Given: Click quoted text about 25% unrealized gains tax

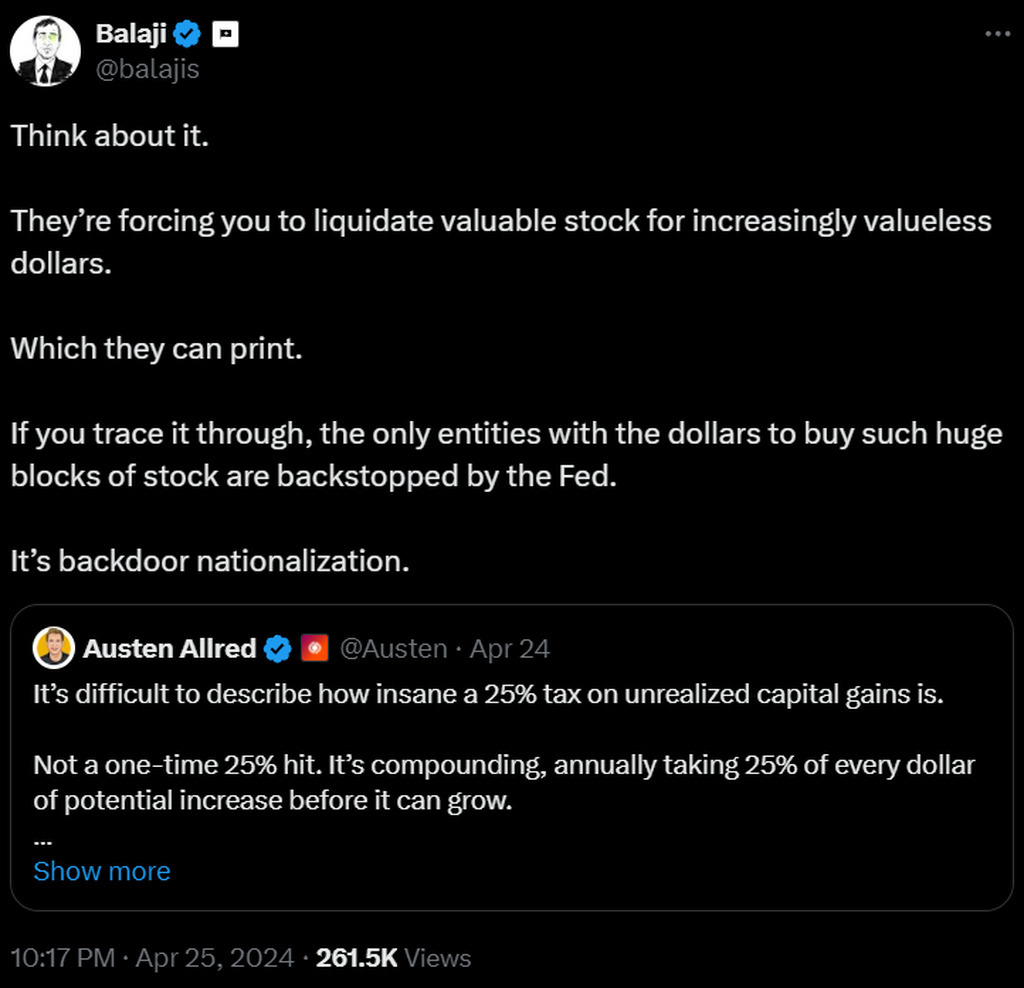Looking at the screenshot, I should 488,695.
